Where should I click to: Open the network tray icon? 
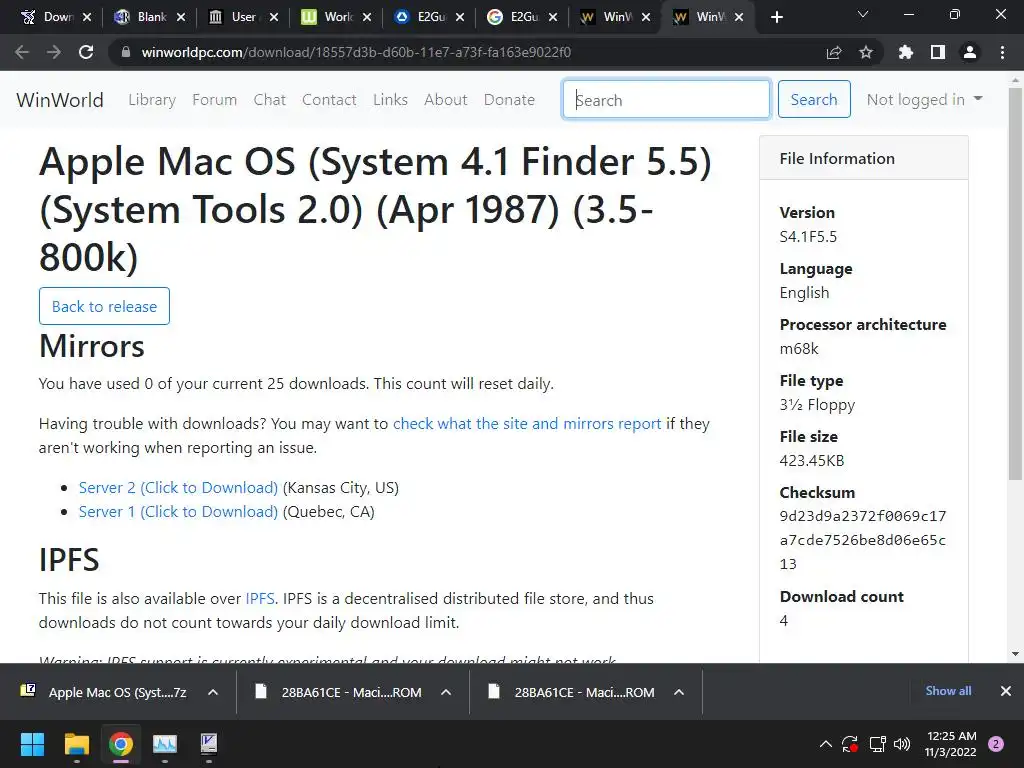tap(877, 744)
